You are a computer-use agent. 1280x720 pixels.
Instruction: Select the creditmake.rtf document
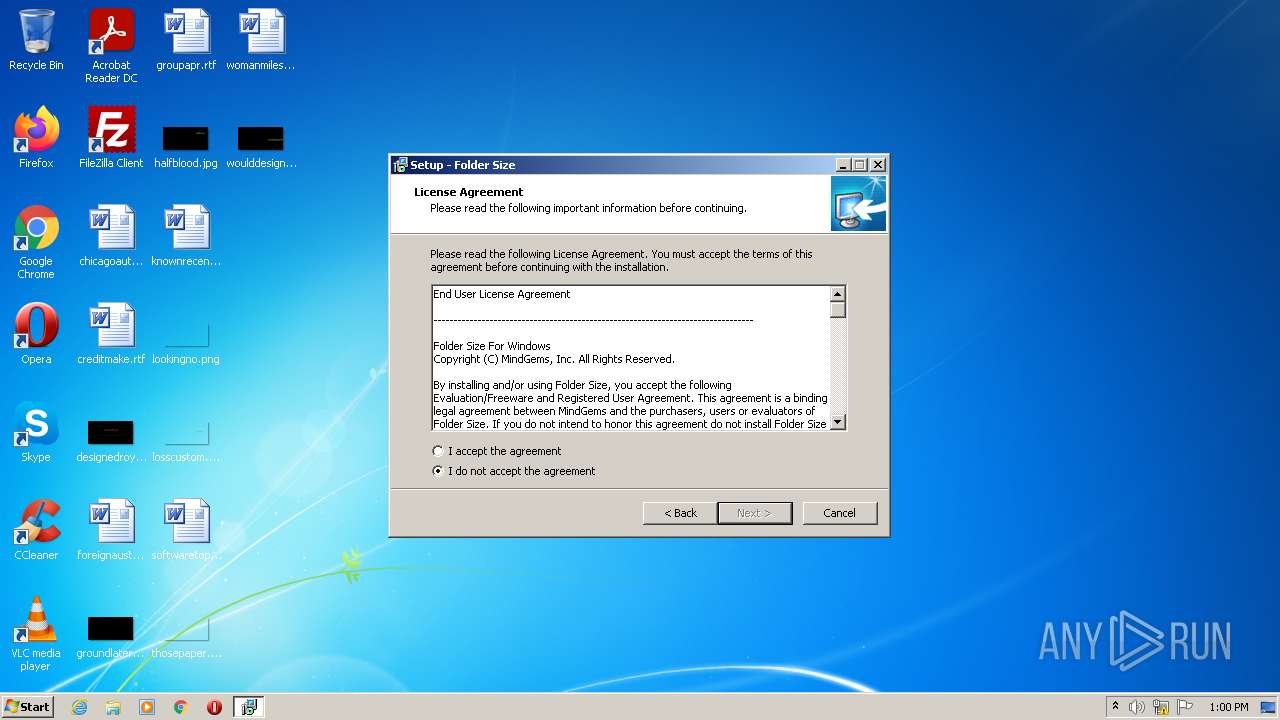coord(111,334)
